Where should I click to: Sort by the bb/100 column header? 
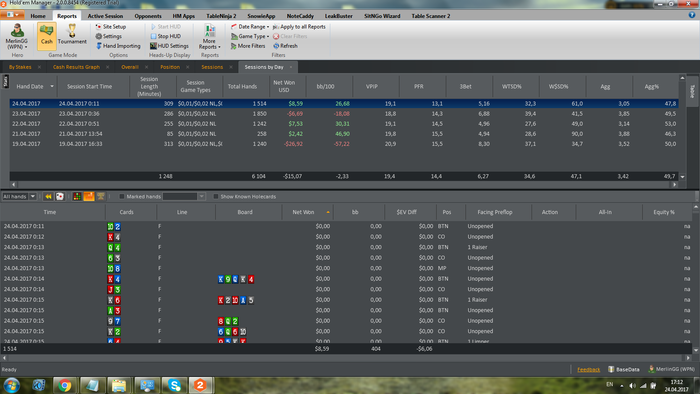pos(325,87)
